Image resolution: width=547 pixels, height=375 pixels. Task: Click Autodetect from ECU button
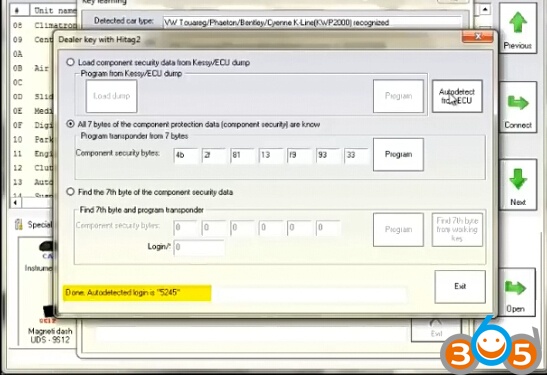[x=457, y=96]
